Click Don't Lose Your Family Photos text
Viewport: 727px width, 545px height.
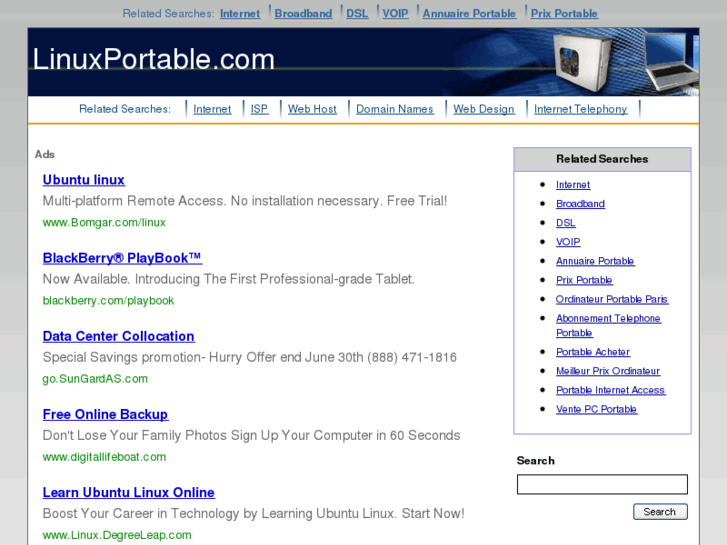point(251,436)
